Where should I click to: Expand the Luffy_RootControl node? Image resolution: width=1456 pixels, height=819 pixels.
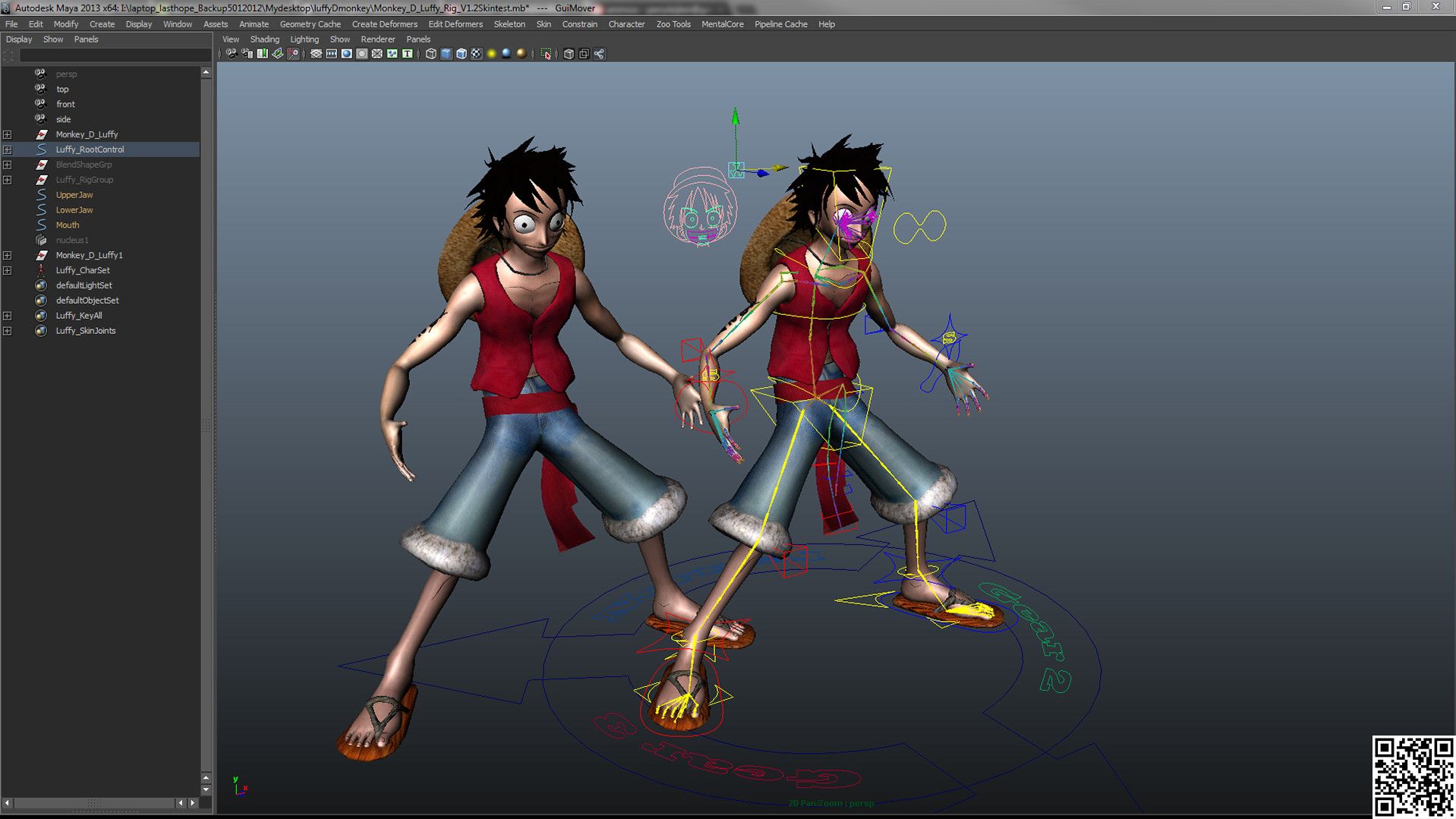(x=8, y=150)
